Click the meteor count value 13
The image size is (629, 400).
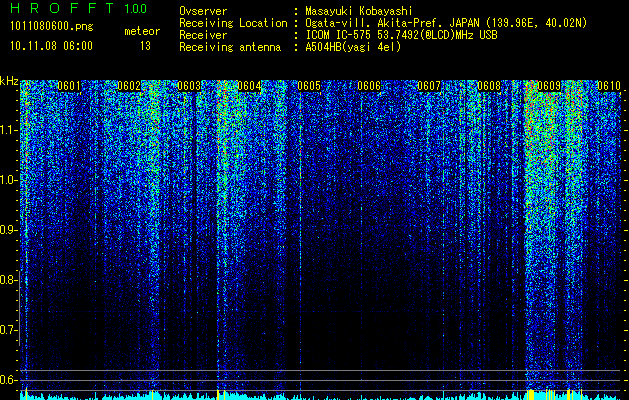click(145, 46)
